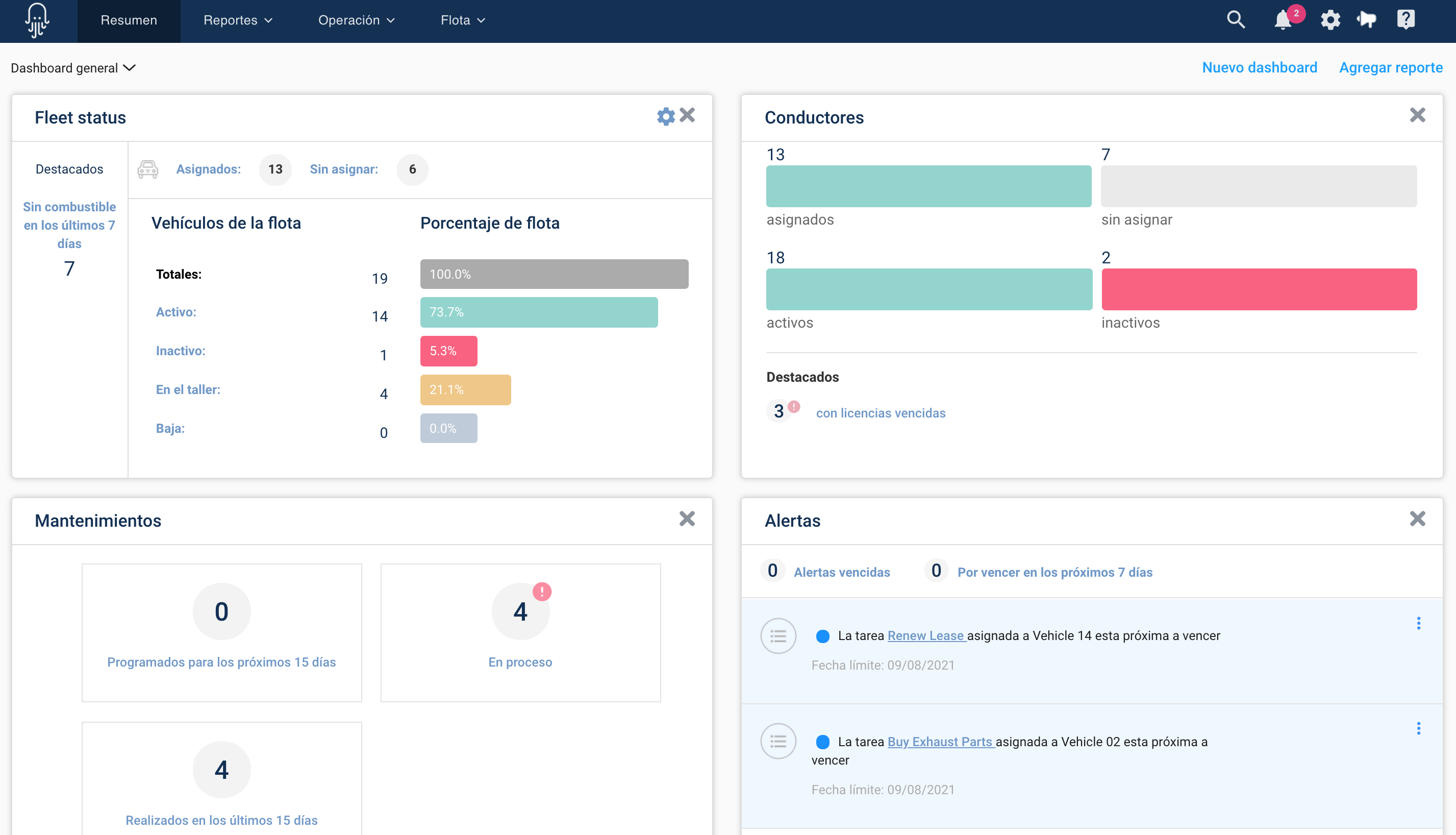This screenshot has width=1456, height=835.
Task: Expand the Reportes menu
Action: 237,20
